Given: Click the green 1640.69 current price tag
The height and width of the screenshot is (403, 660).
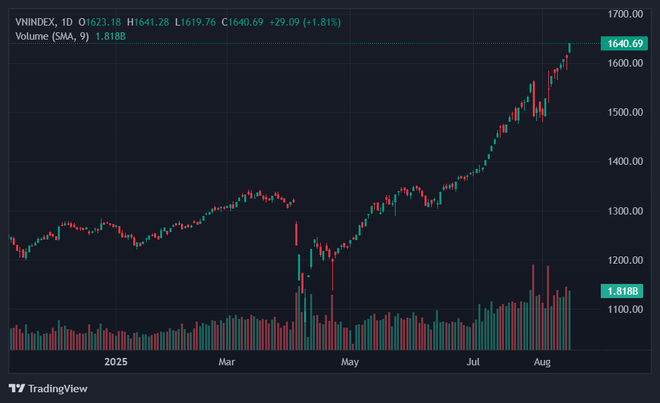Looking at the screenshot, I should [x=624, y=44].
